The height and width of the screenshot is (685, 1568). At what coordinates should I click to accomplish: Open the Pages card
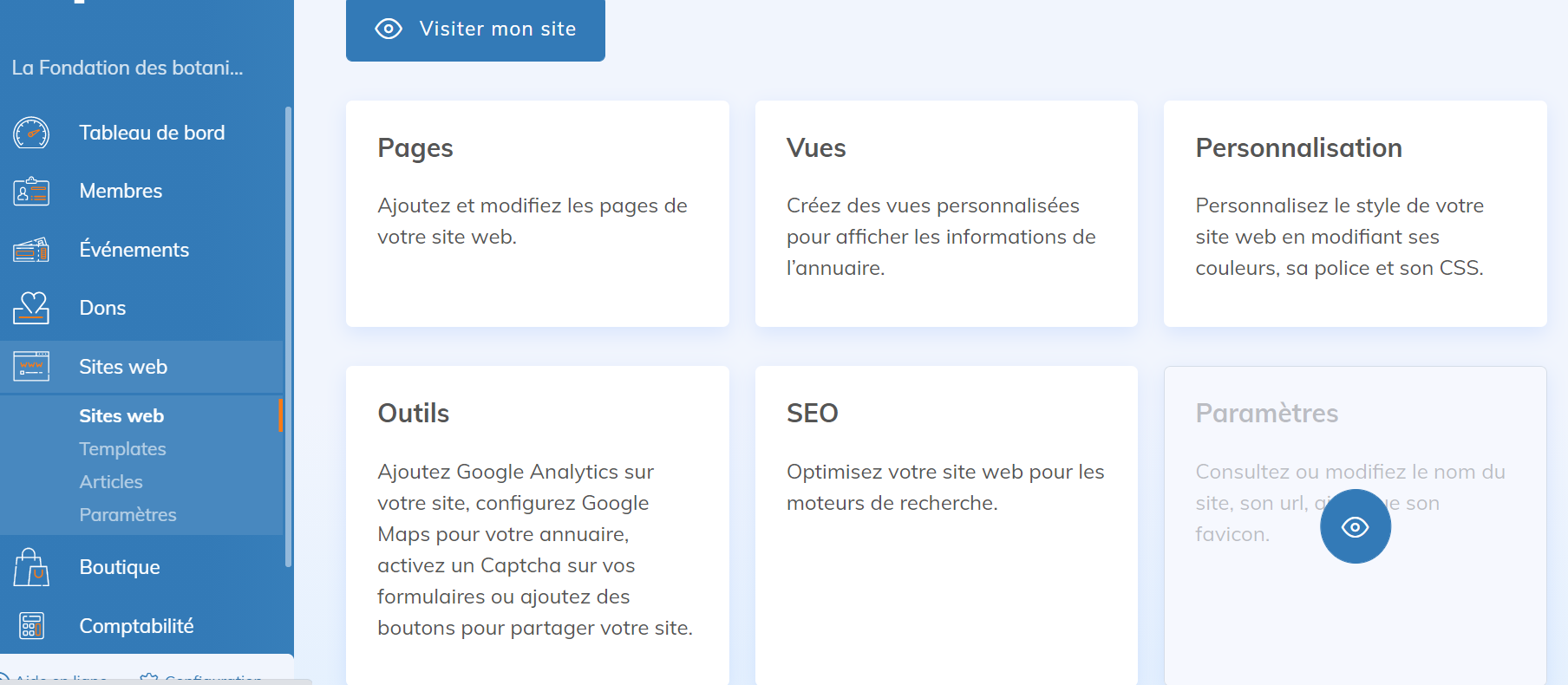[537, 213]
